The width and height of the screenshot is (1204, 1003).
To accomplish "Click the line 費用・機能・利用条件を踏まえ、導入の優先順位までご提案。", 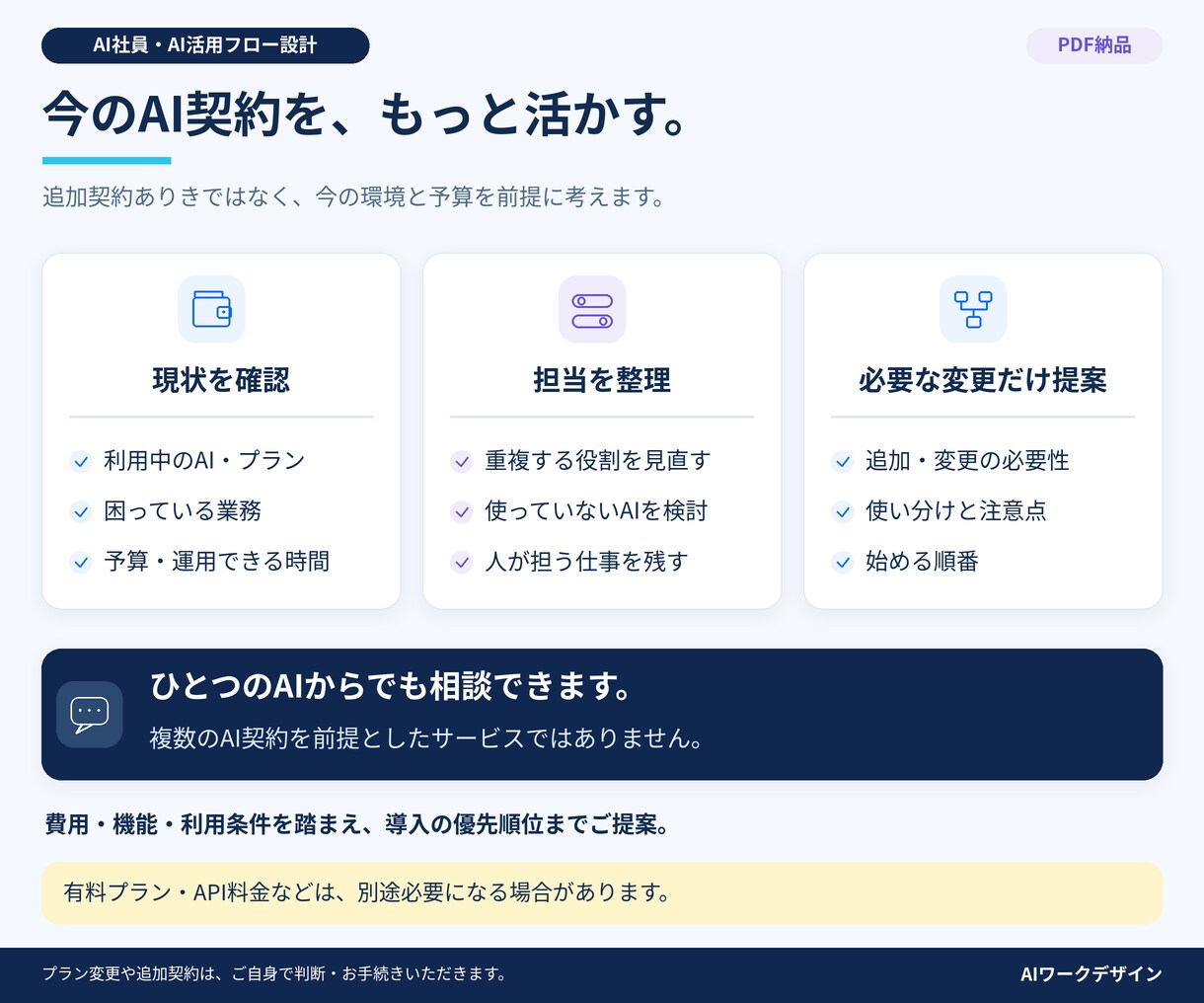I will tap(359, 824).
